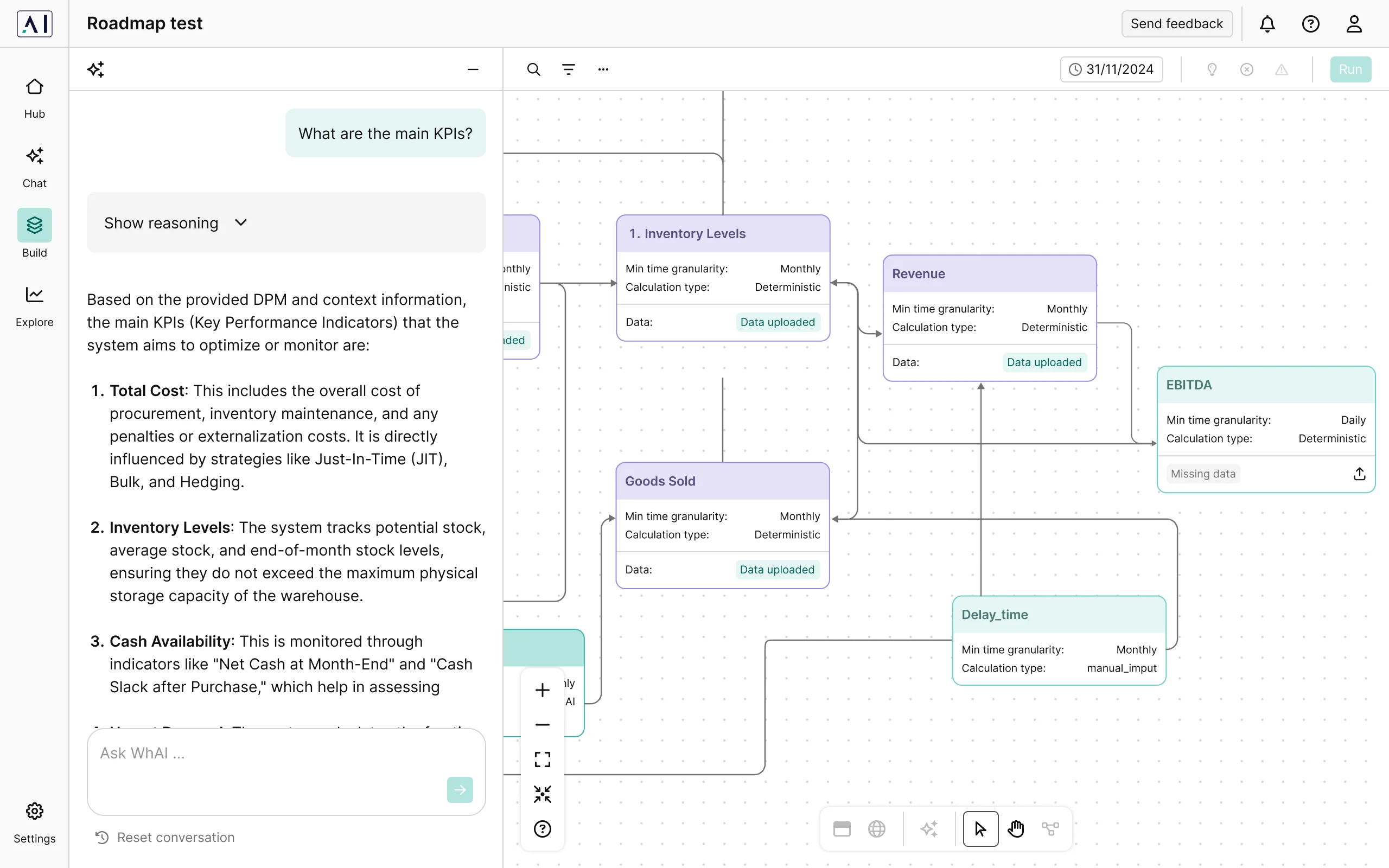This screenshot has height=868, width=1389.
Task: Upload data for EBITDA node
Action: 1359,474
